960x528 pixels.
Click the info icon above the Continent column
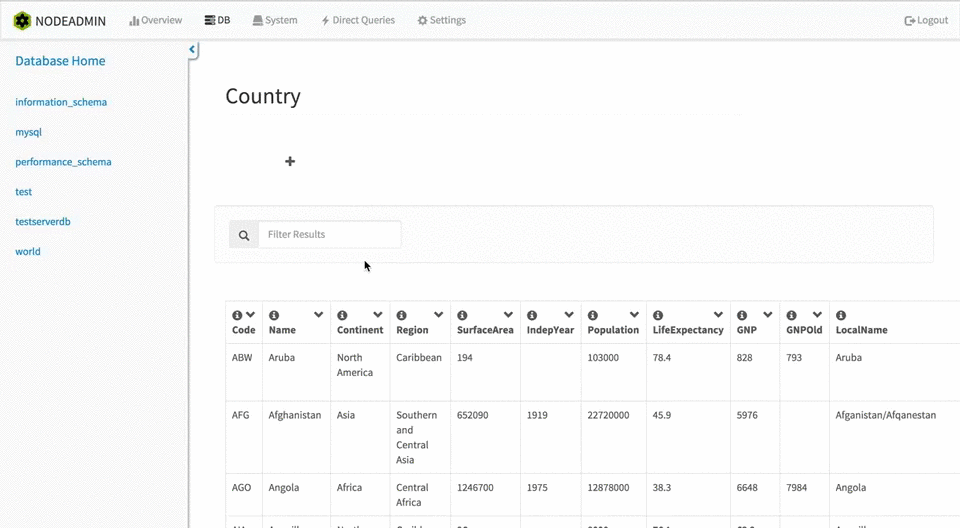tap(342, 315)
